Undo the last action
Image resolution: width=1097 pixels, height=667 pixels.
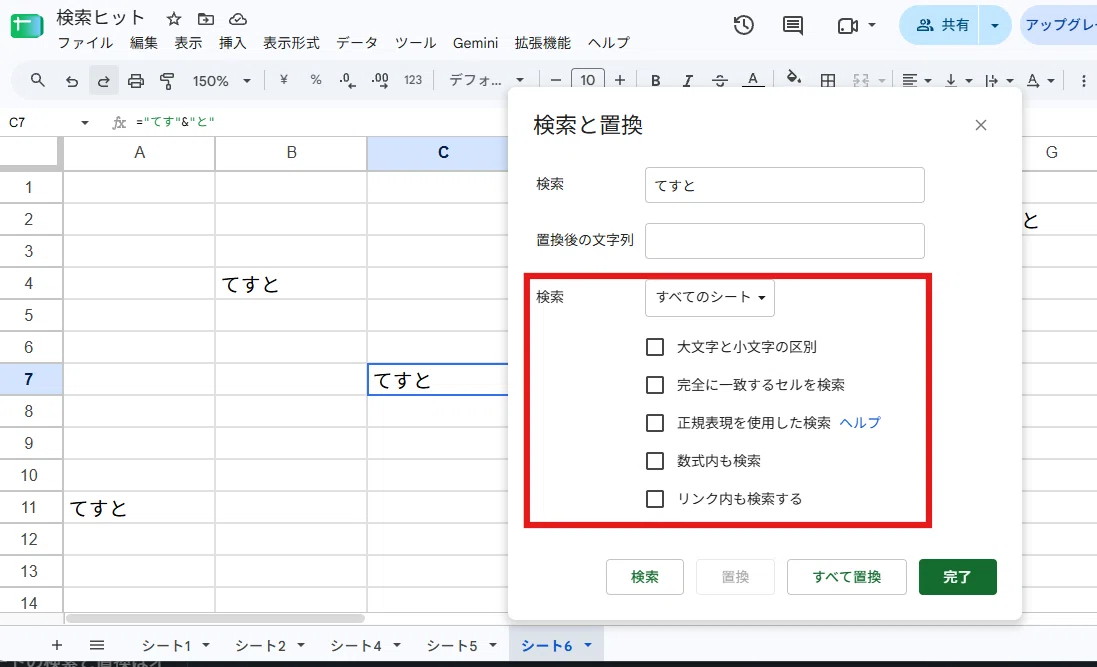click(x=71, y=81)
